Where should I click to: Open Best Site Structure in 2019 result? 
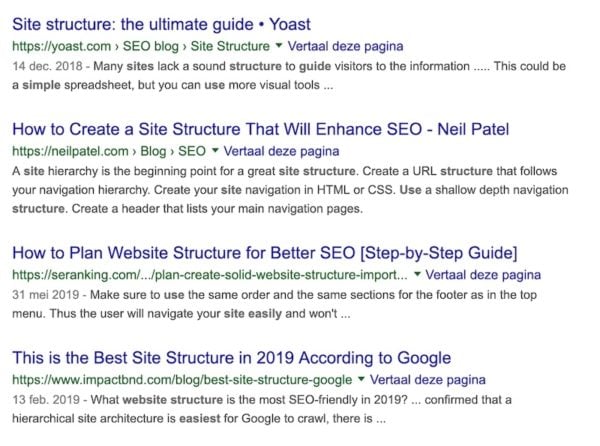pos(231,357)
